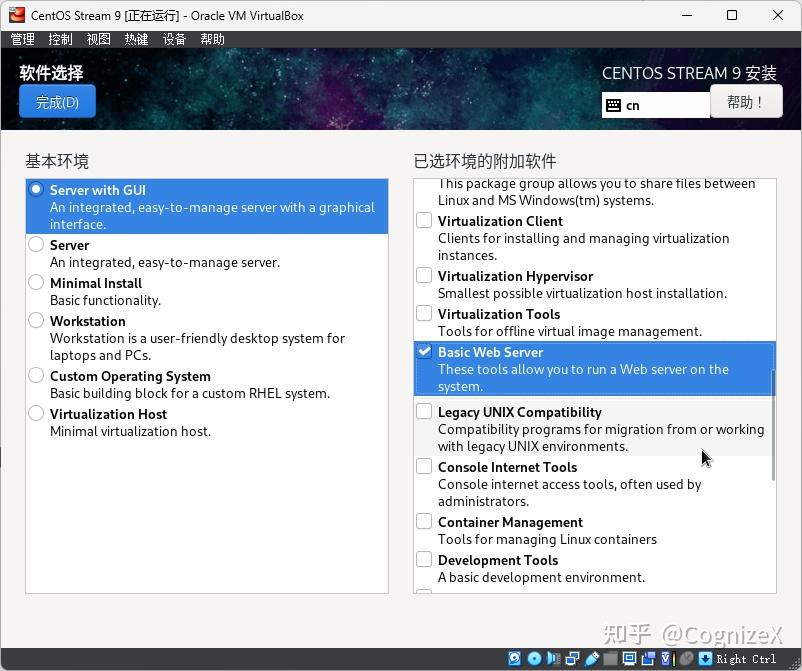
Task: Uncheck the Basic Web Server checkbox
Action: (424, 351)
